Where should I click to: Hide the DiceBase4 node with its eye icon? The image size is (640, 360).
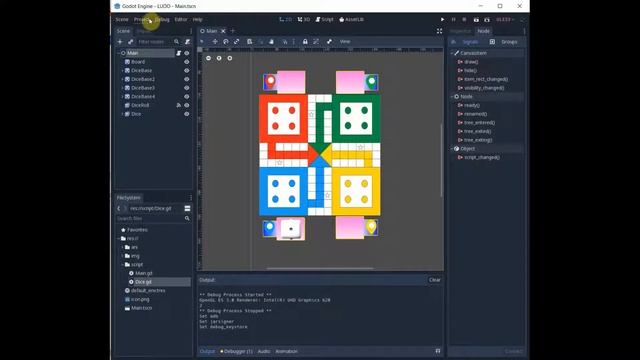[x=187, y=97]
